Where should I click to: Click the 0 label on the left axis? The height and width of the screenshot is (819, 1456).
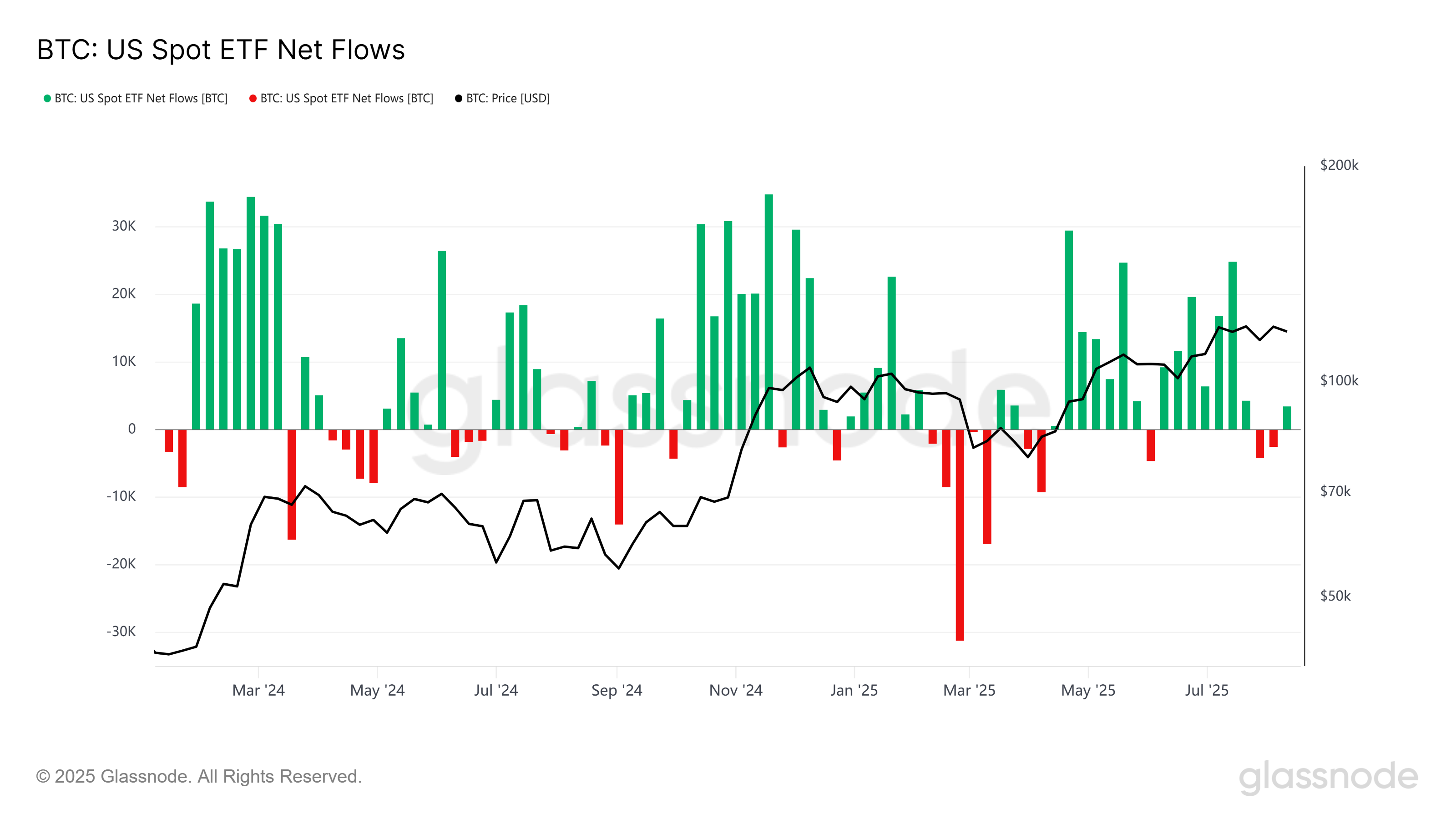(x=131, y=429)
